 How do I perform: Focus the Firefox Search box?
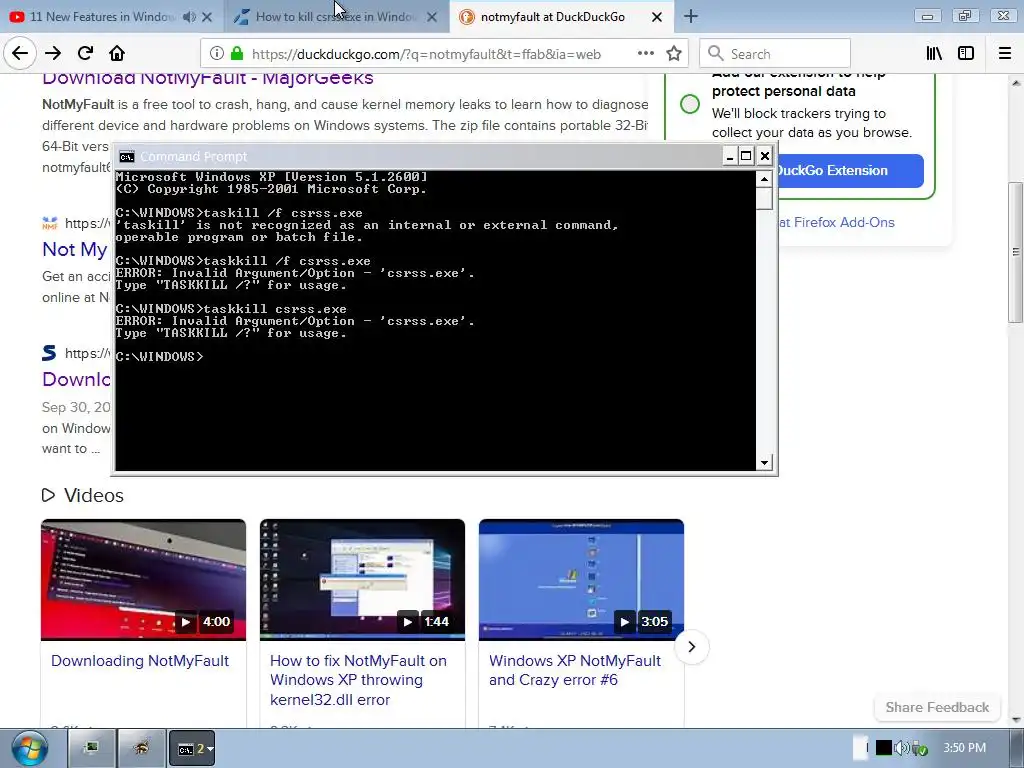[x=775, y=54]
